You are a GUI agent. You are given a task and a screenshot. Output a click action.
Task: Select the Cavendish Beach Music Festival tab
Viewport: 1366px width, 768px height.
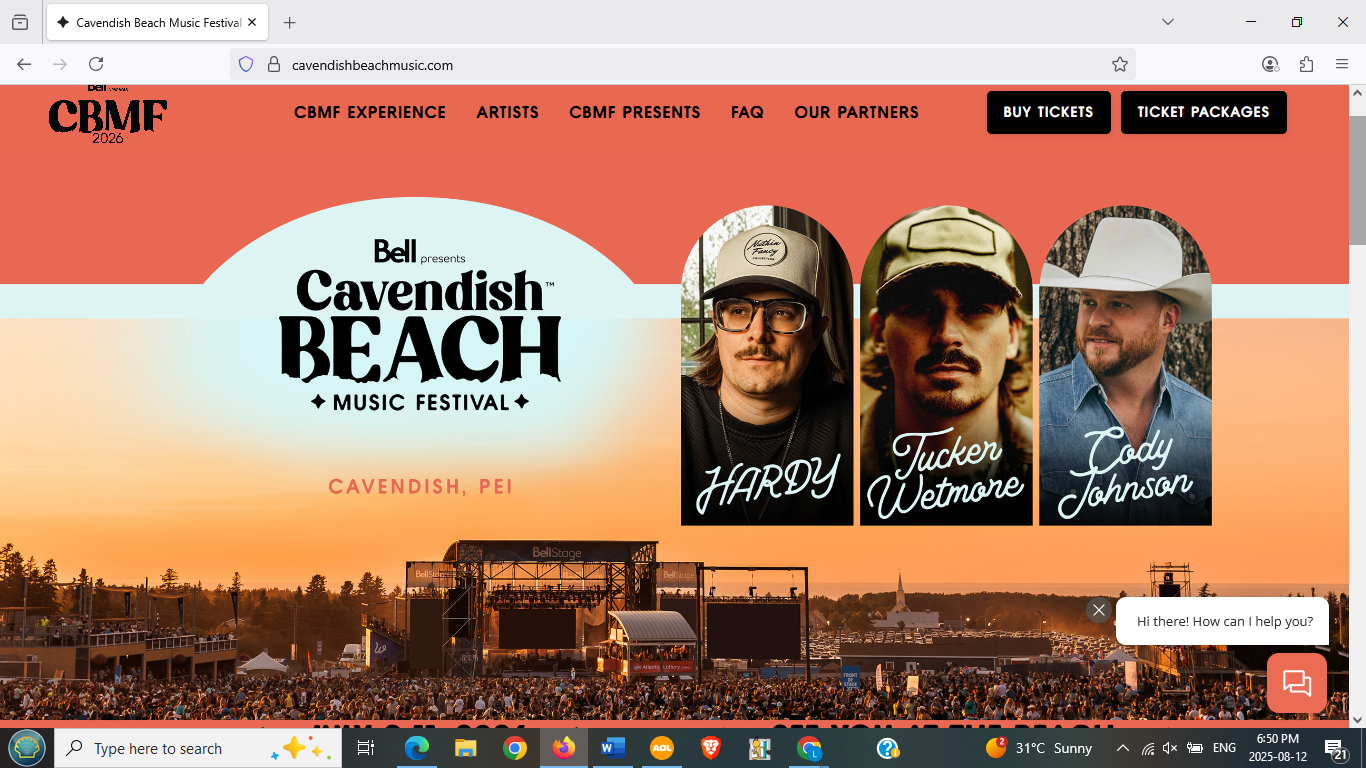155,22
